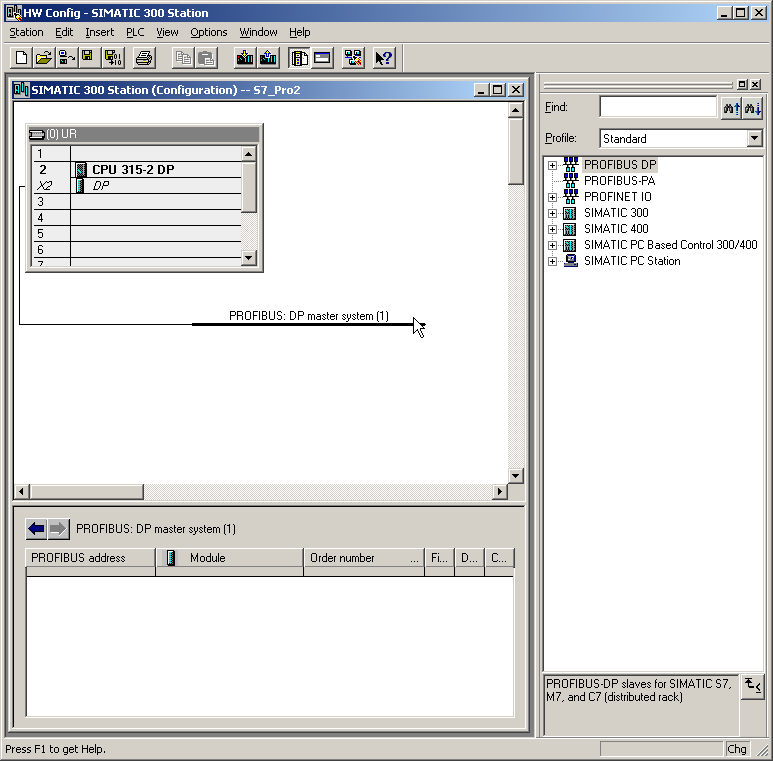
Task: Open the Profile dropdown showing Standard
Action: click(754, 138)
